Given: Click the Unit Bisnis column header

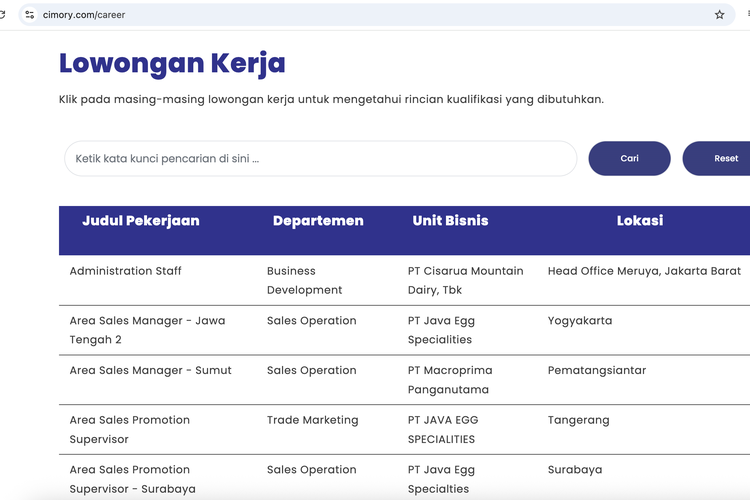Looking at the screenshot, I should coord(450,221).
